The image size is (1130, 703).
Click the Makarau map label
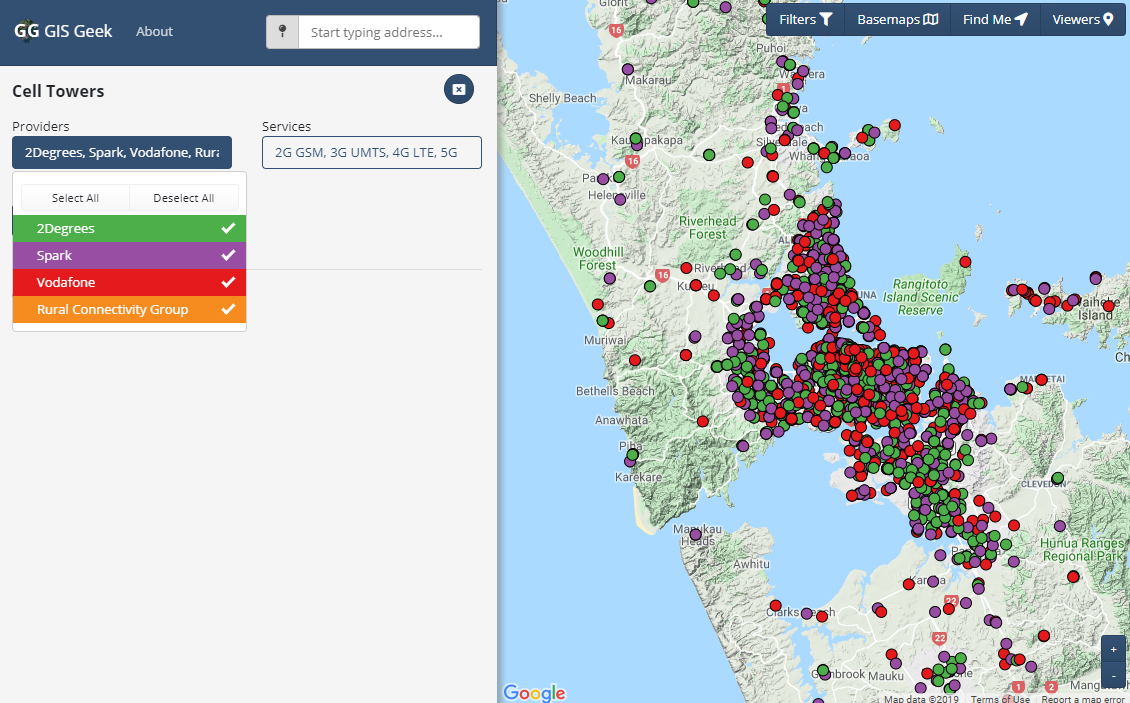[649, 80]
